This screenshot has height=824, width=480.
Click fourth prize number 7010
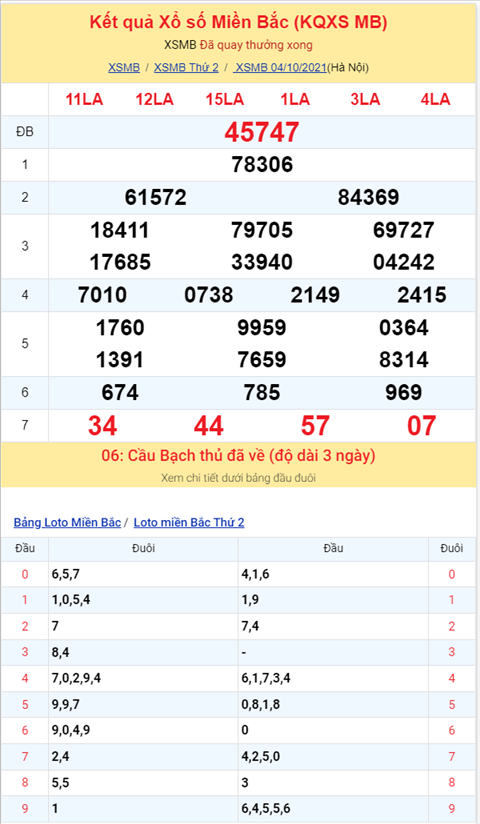[102, 295]
